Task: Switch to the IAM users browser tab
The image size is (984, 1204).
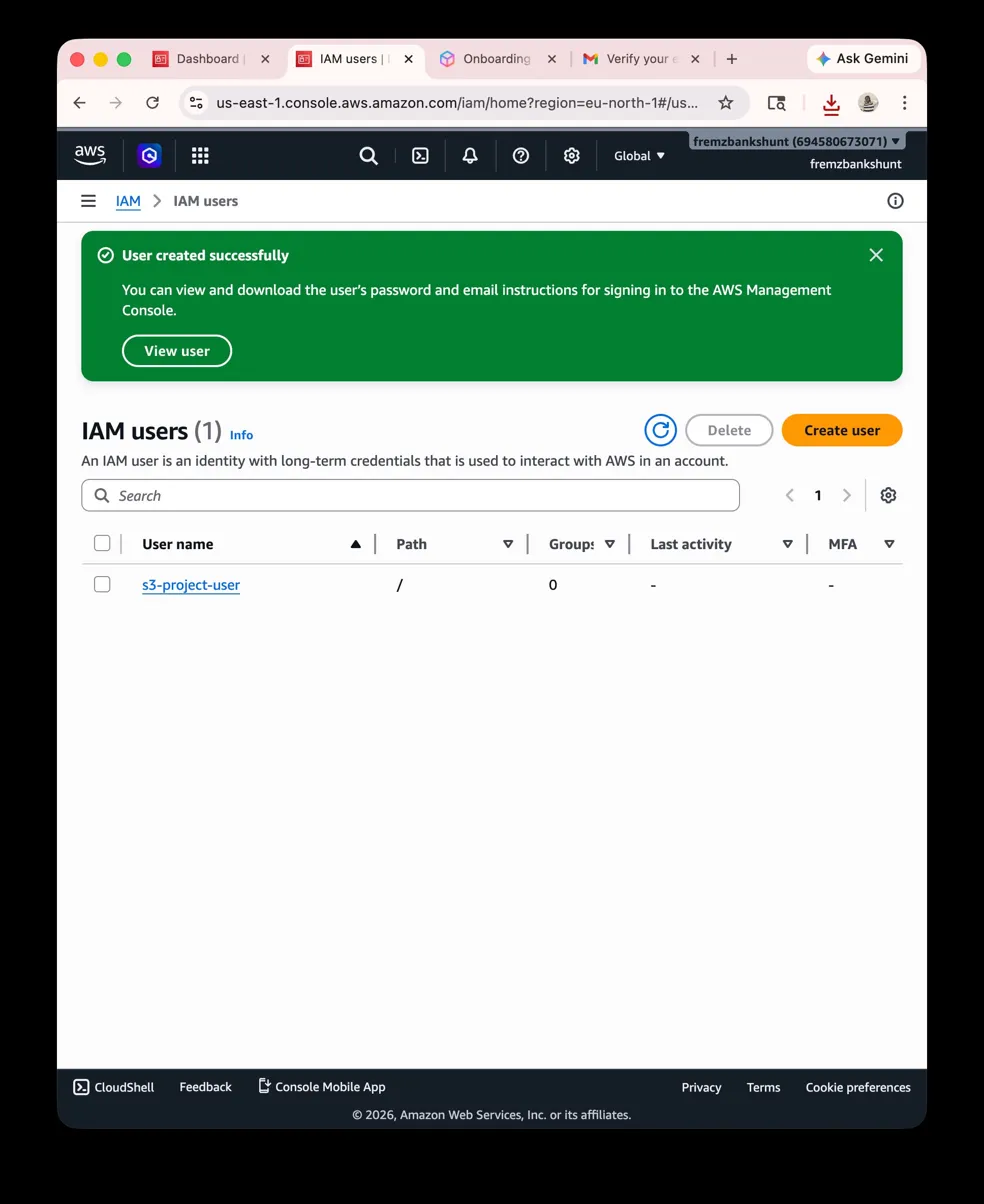Action: click(356, 59)
